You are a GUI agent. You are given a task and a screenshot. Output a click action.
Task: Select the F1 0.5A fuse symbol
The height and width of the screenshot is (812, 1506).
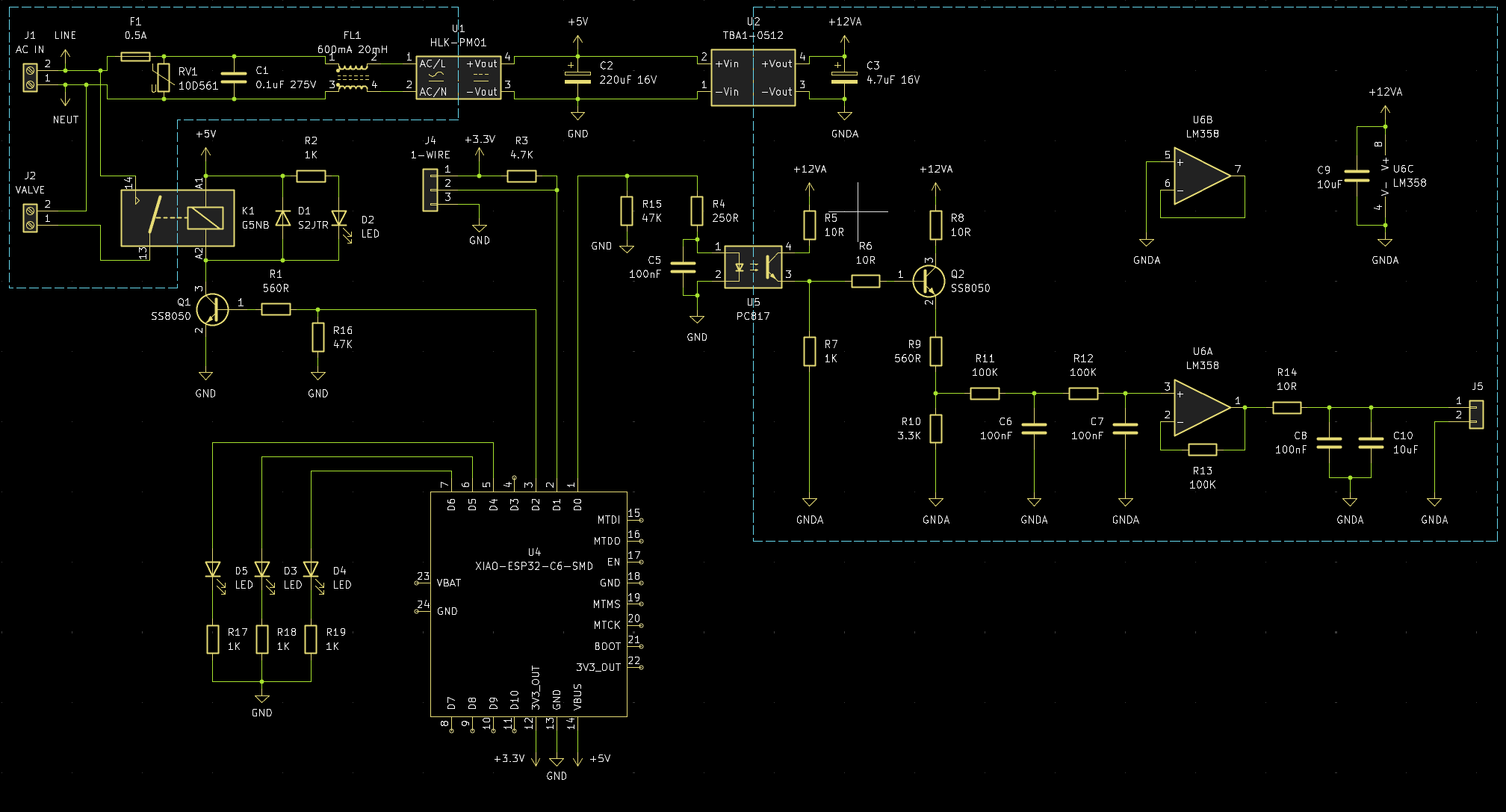point(135,56)
